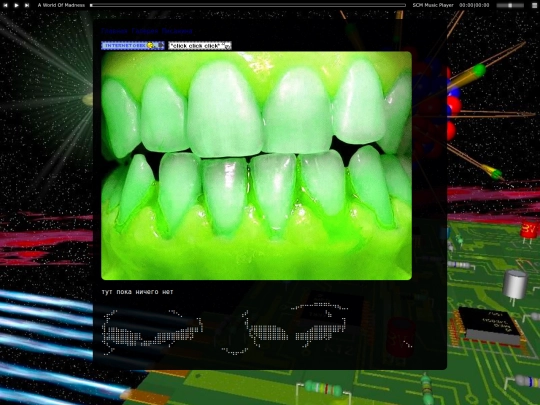Click the track time display 00:00|00:00
Screen dimensions: 540x405
[x=474, y=5]
